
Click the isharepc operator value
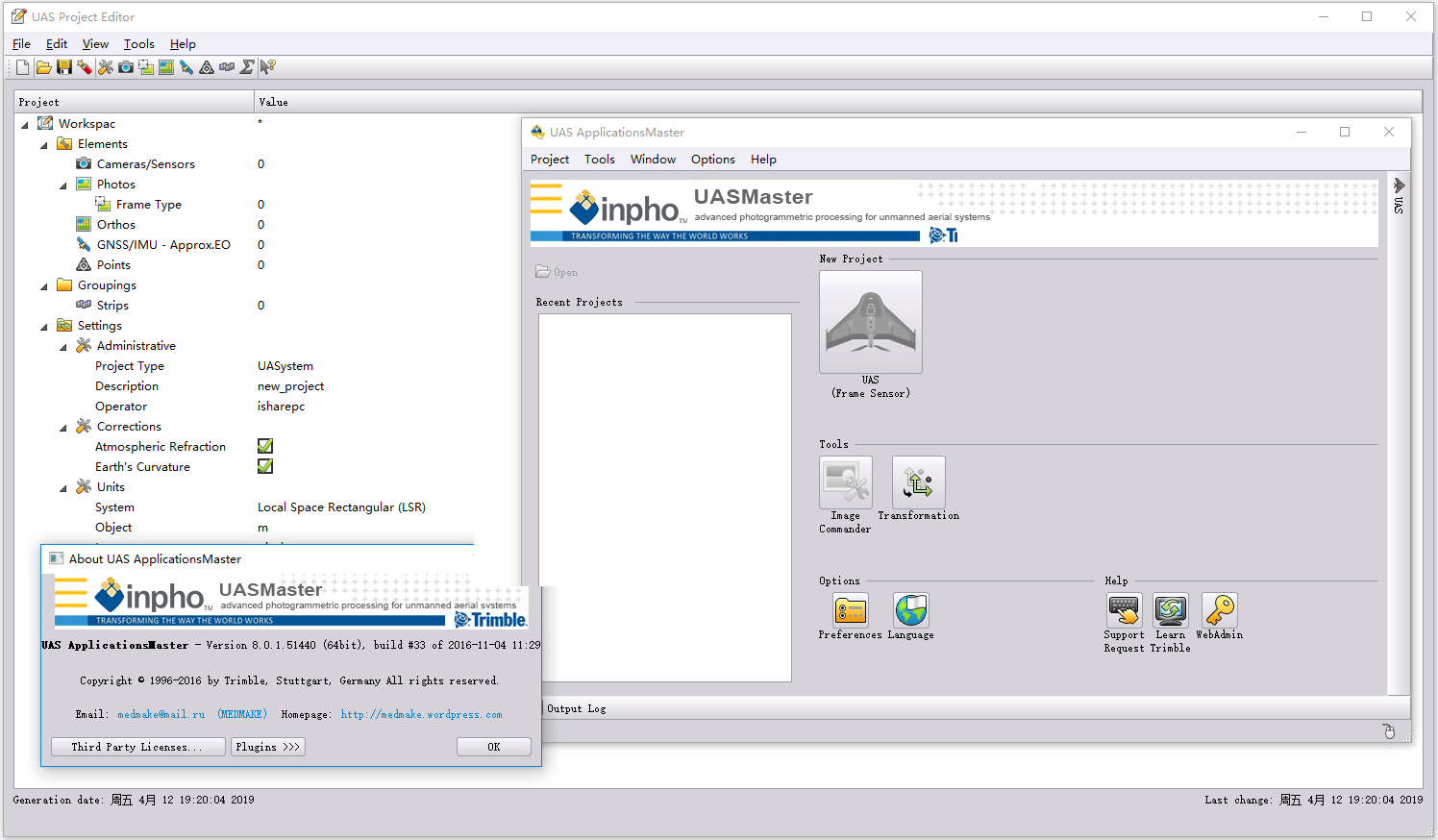[281, 407]
